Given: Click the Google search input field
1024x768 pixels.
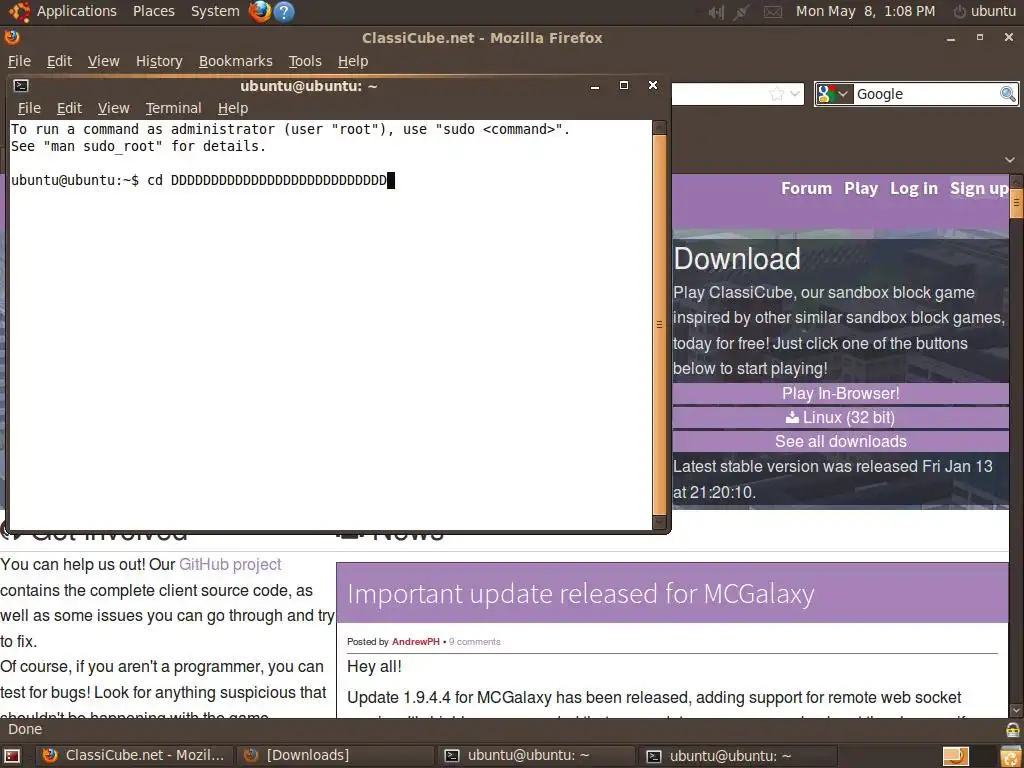Looking at the screenshot, I should (x=926, y=94).
